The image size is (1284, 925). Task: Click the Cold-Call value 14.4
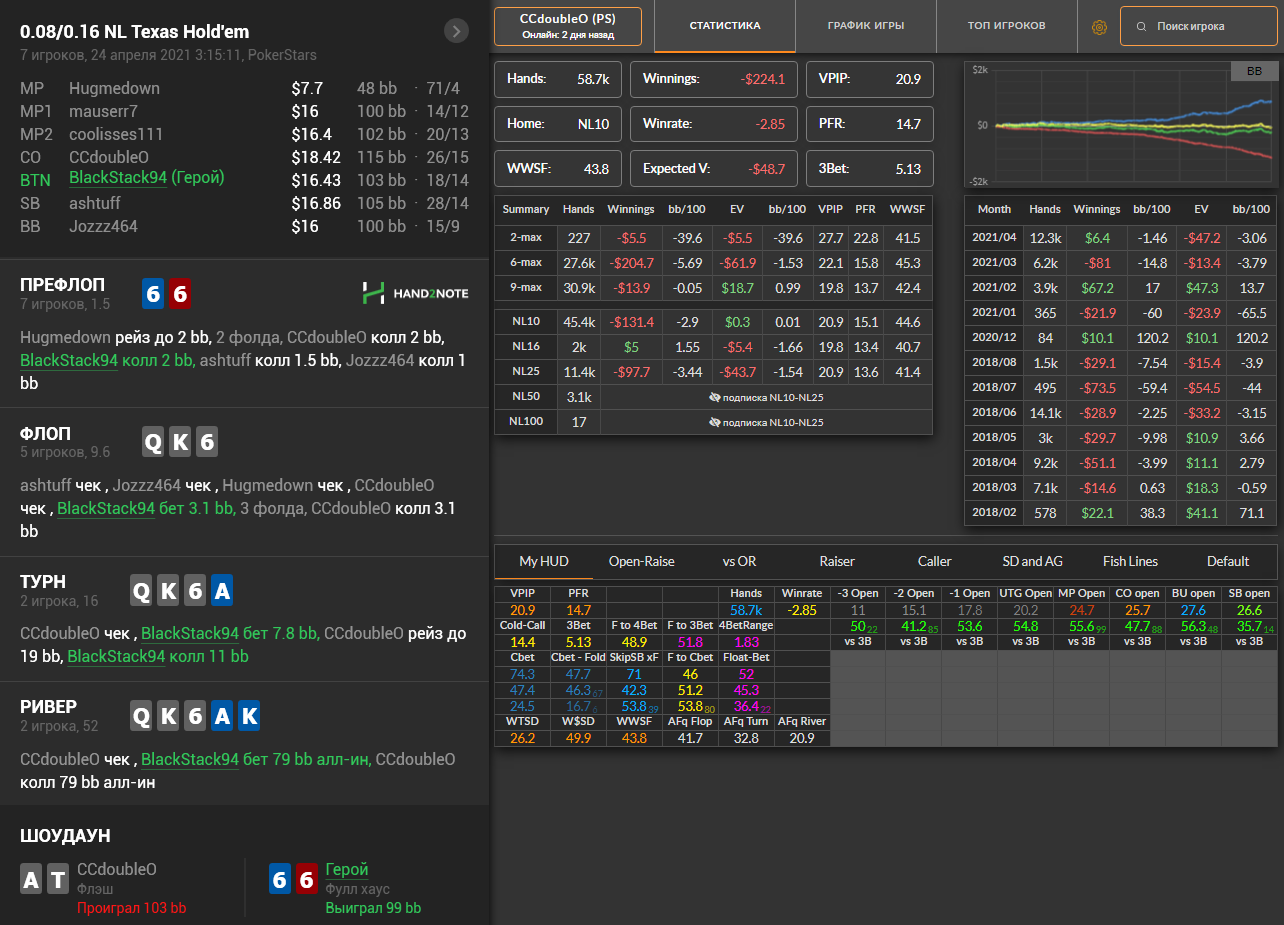522,642
